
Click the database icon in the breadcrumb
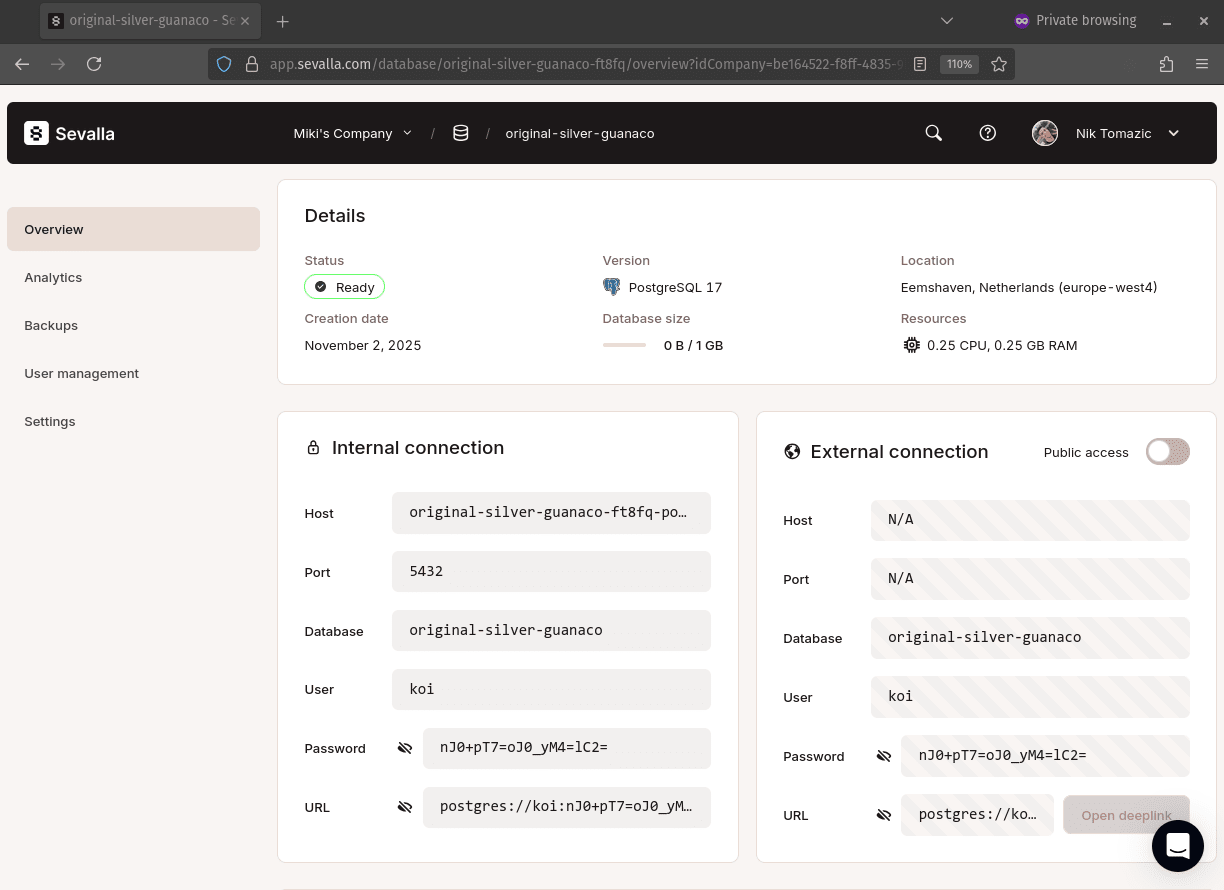pos(460,132)
